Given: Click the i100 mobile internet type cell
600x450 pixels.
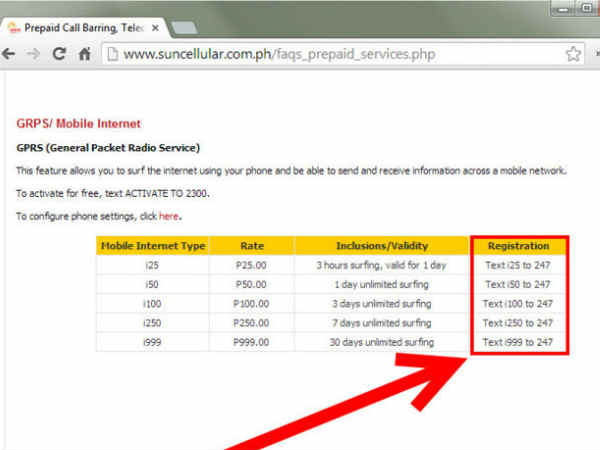Looking at the screenshot, I should pos(152,304).
